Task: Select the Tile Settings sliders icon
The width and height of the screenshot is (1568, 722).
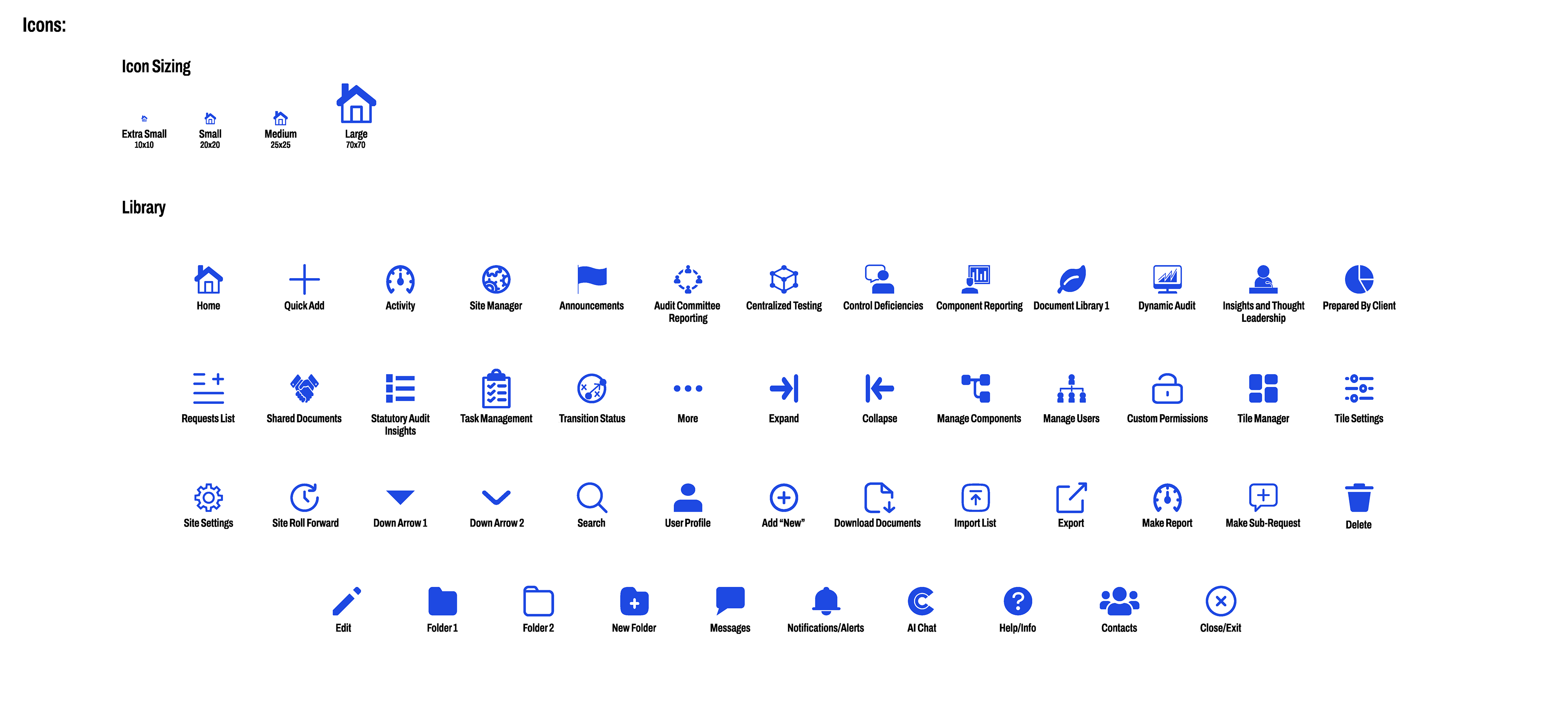Action: point(1359,388)
